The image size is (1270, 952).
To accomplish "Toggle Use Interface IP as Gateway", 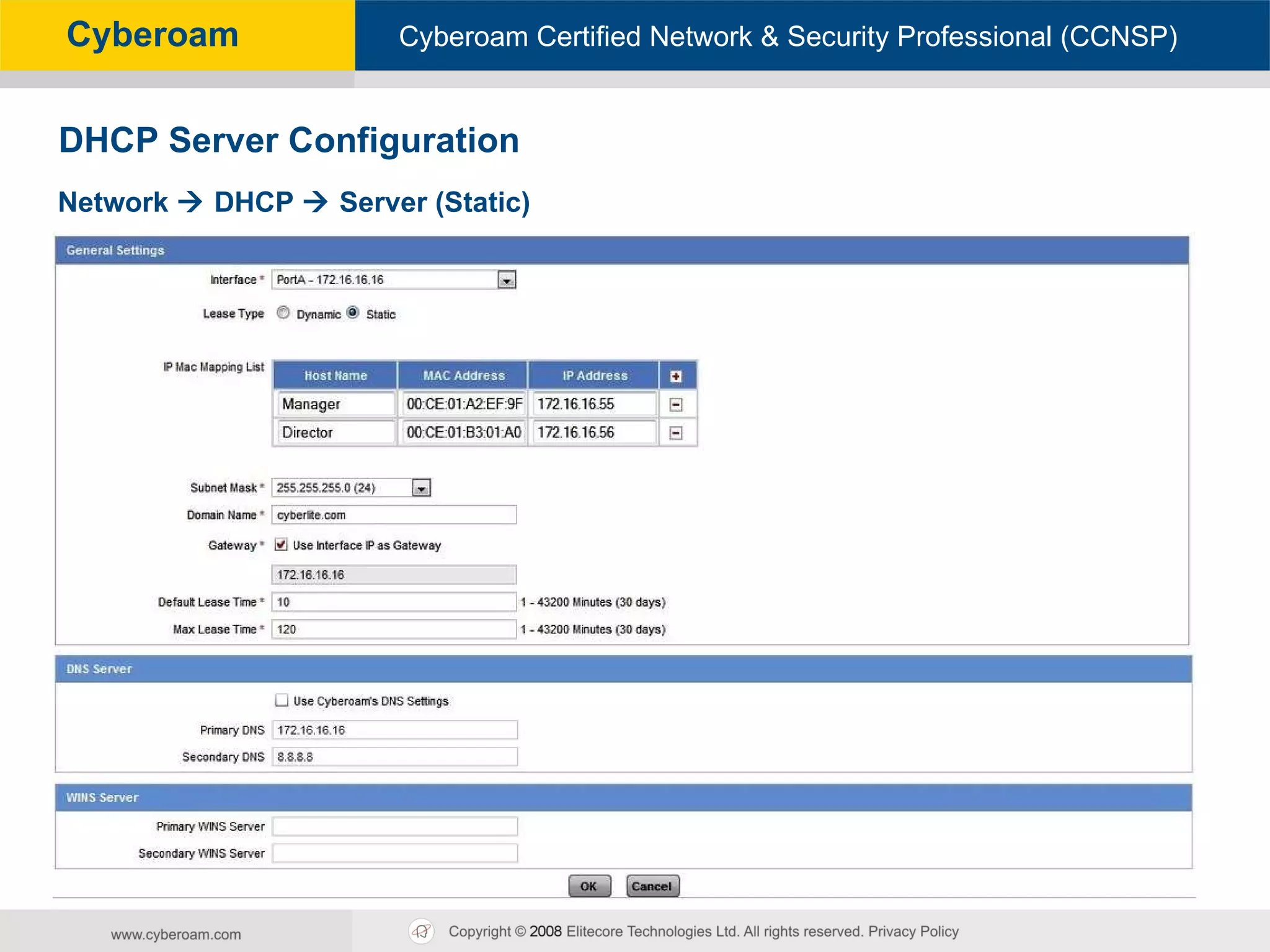I will (x=281, y=545).
